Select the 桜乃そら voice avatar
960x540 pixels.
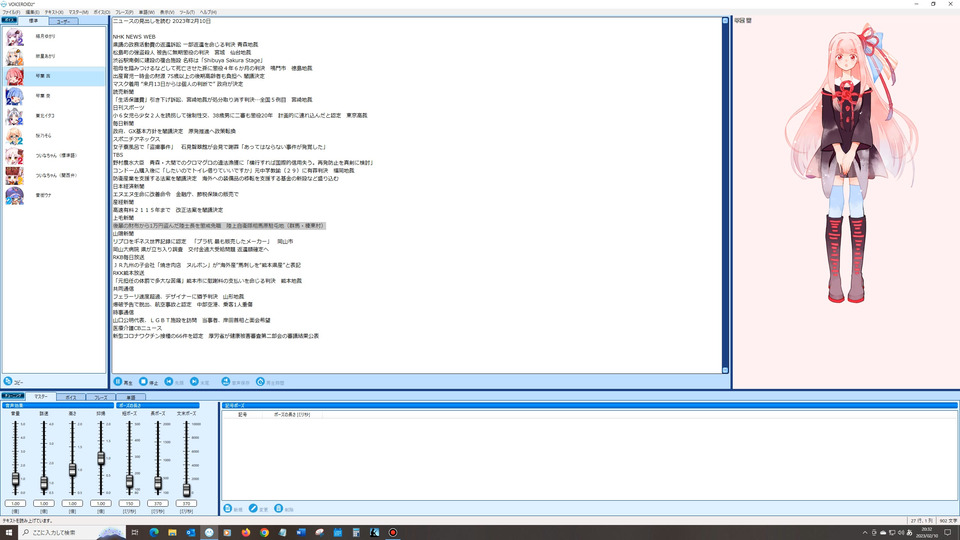tap(14, 136)
